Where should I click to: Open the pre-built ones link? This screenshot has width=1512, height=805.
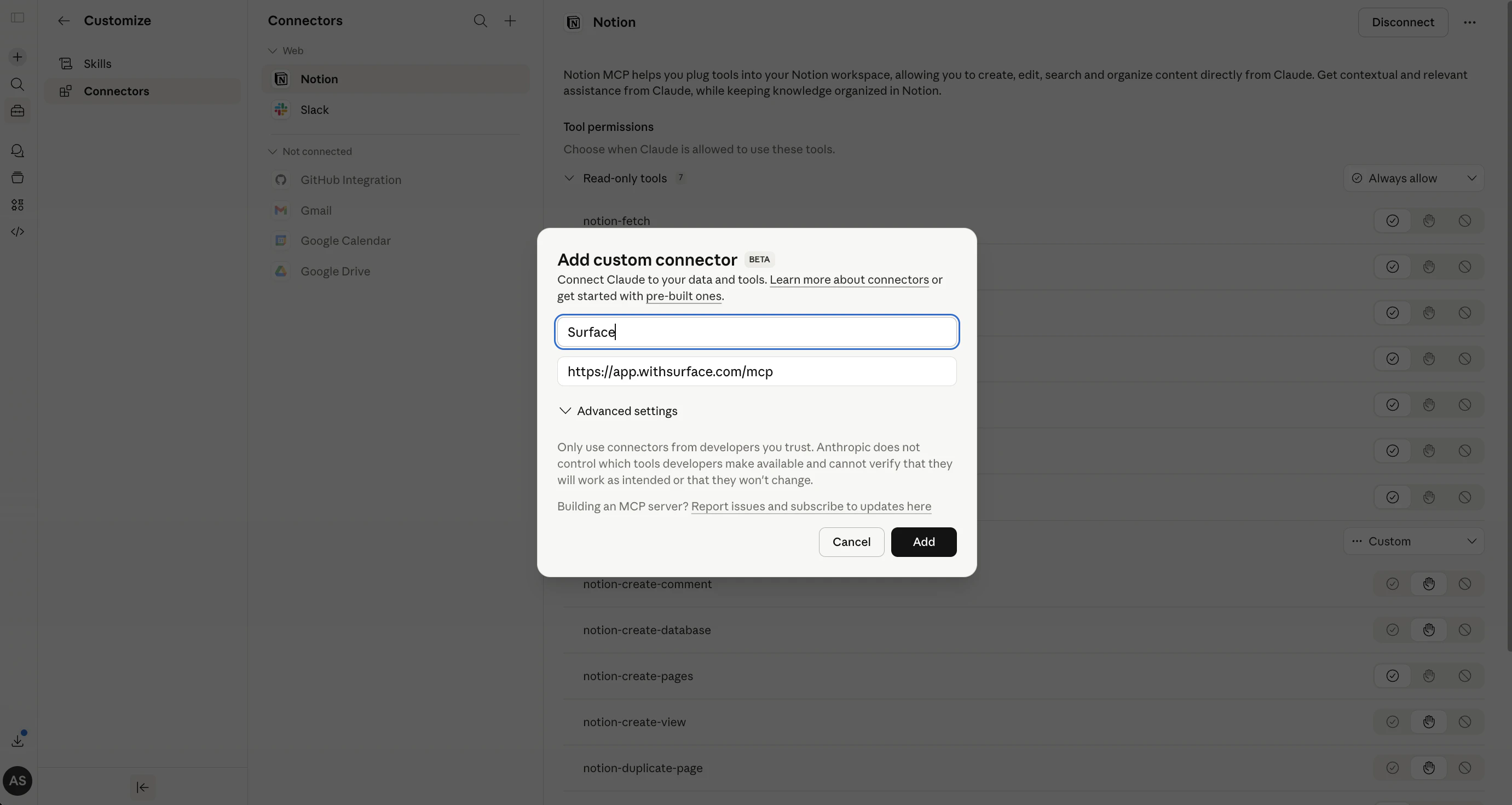click(683, 296)
